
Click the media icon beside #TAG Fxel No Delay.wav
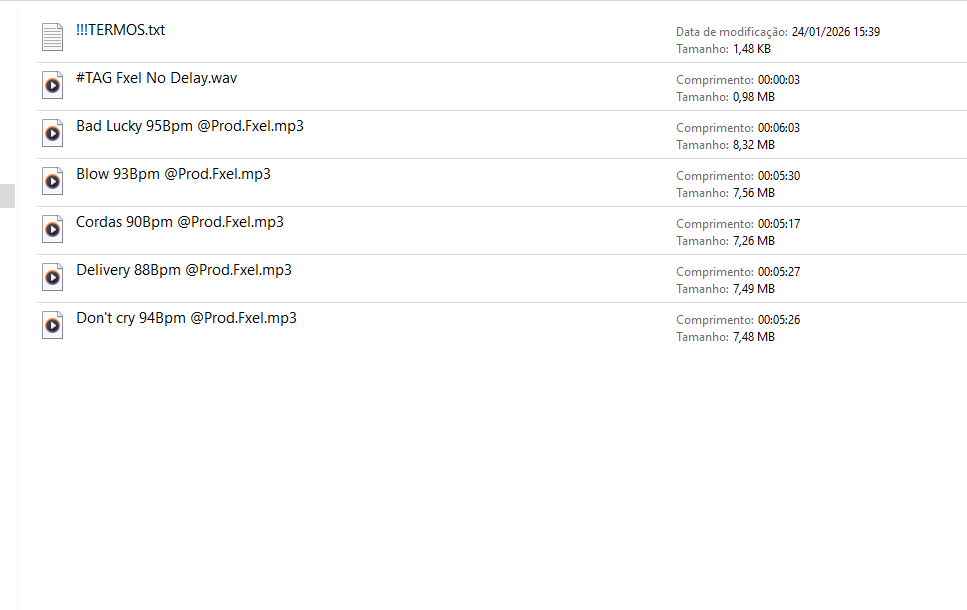point(52,85)
